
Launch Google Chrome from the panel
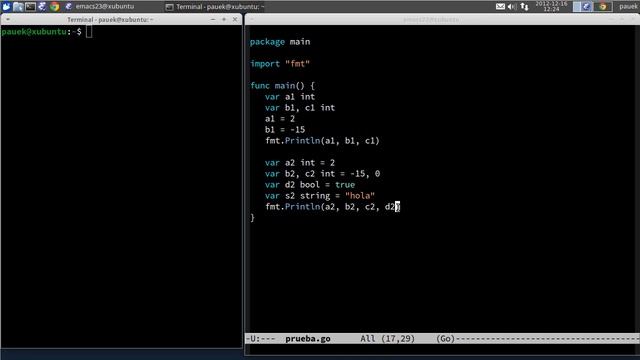pos(55,6)
